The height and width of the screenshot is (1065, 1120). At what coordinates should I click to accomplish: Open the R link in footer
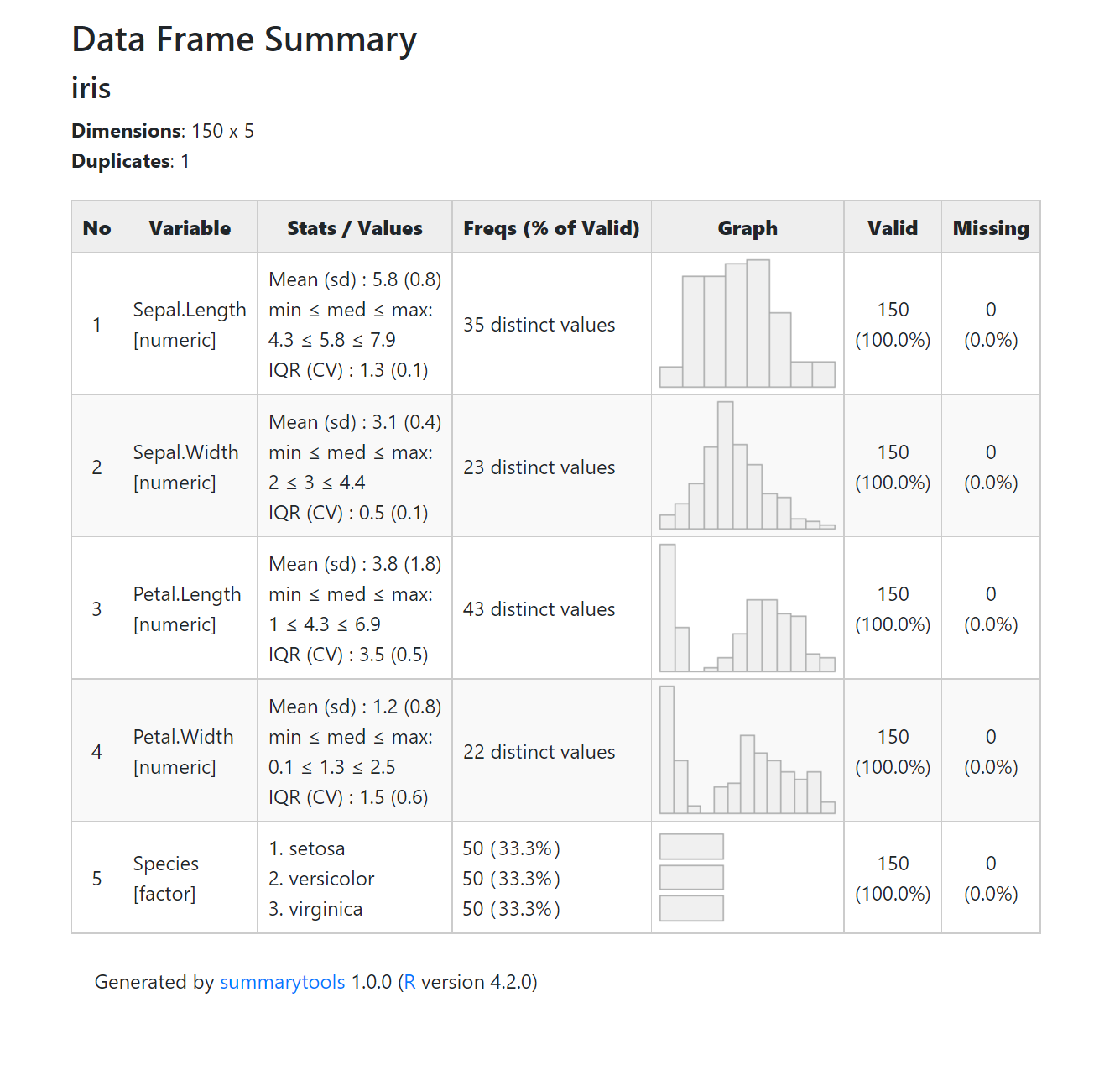[409, 982]
